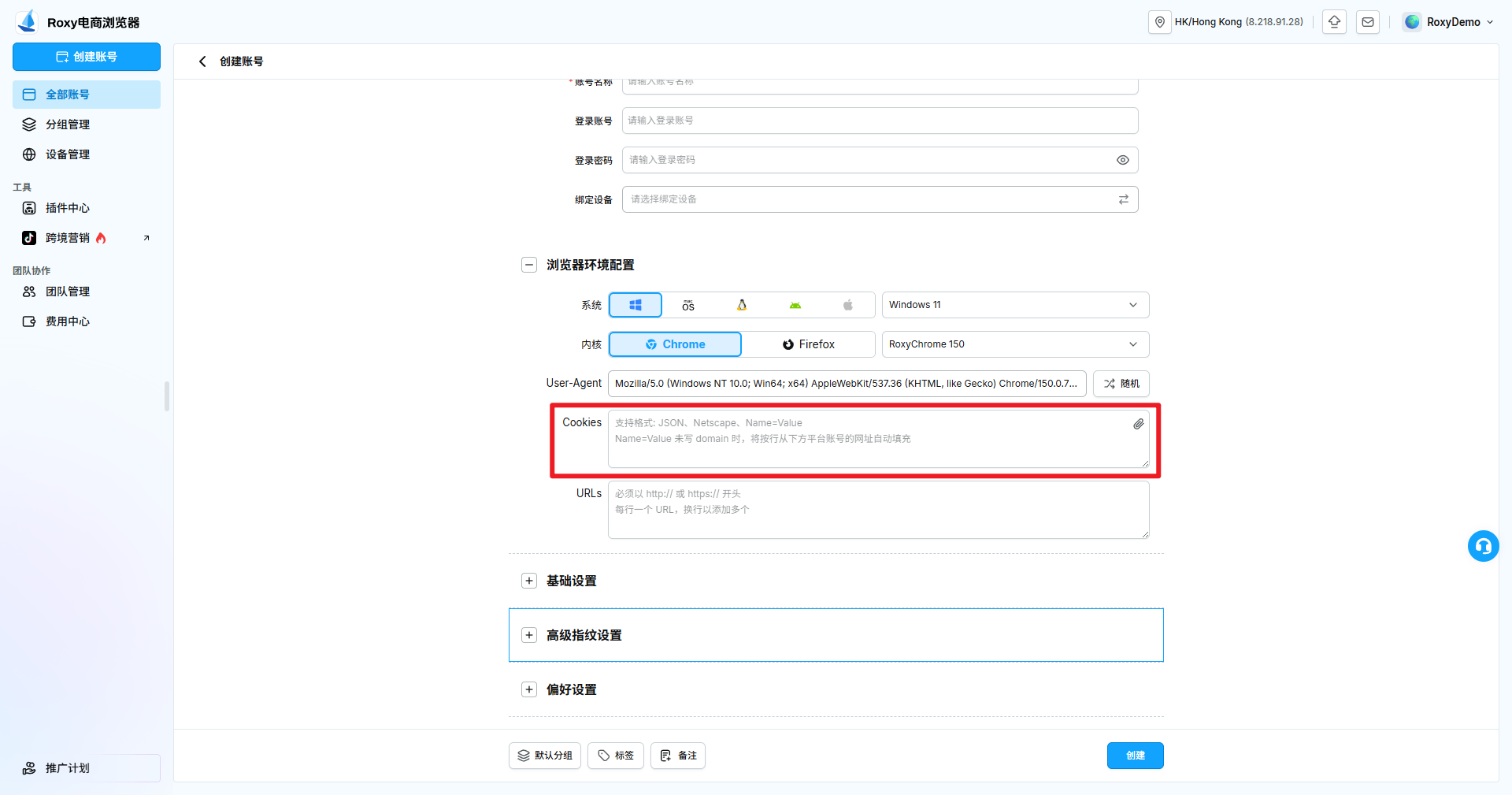
Task: Select the macOS system icon
Action: click(688, 305)
